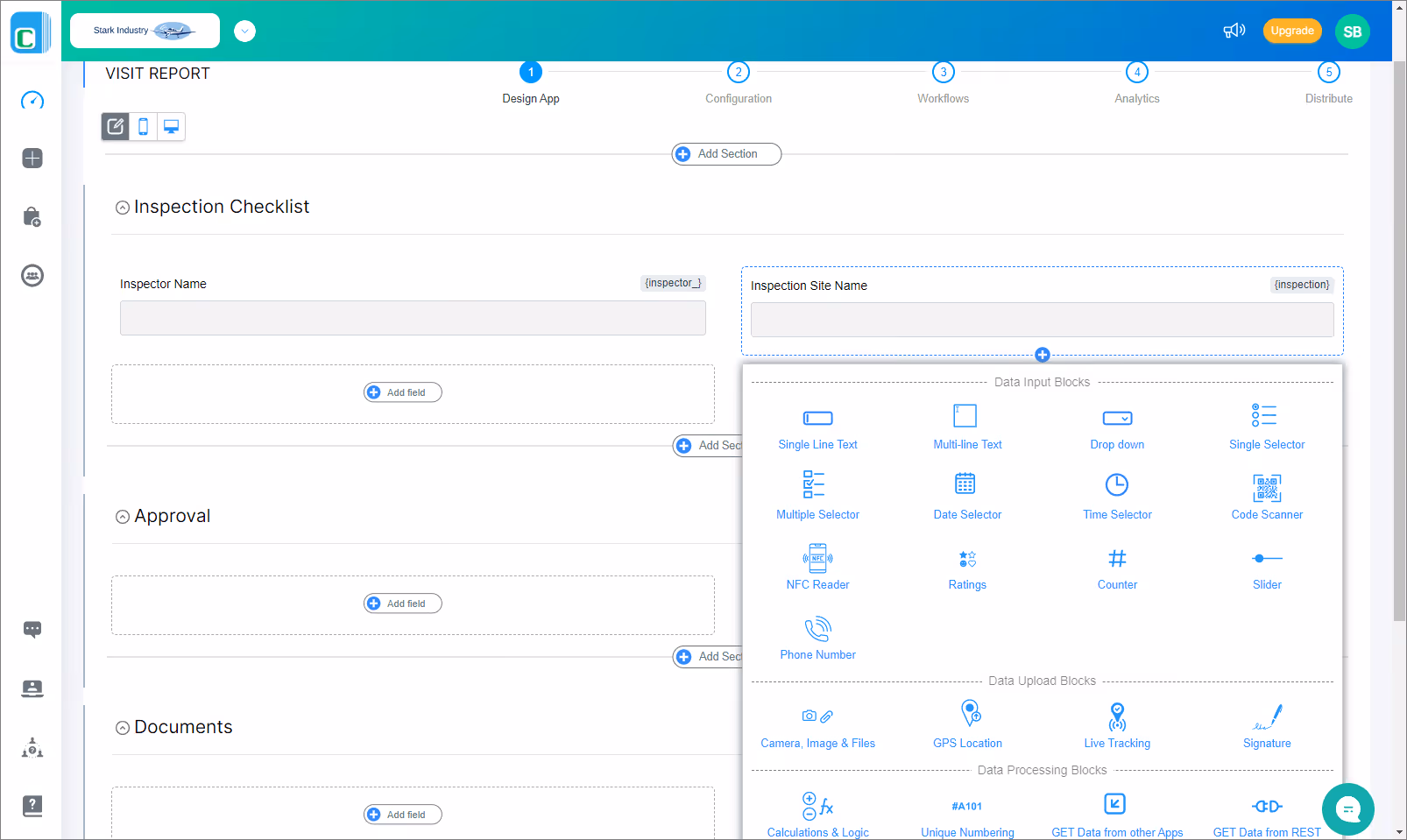Switch to desktop preview mode

(171, 126)
